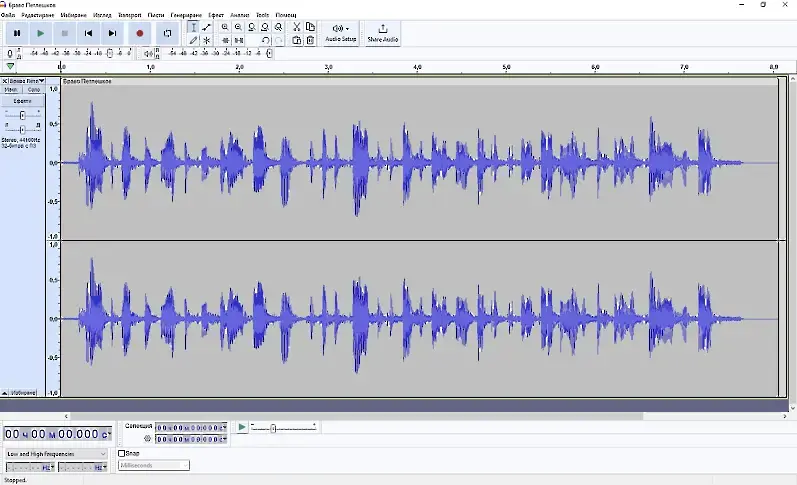Adjust the track gain slider
The width and height of the screenshot is (797, 485).
(22, 115)
